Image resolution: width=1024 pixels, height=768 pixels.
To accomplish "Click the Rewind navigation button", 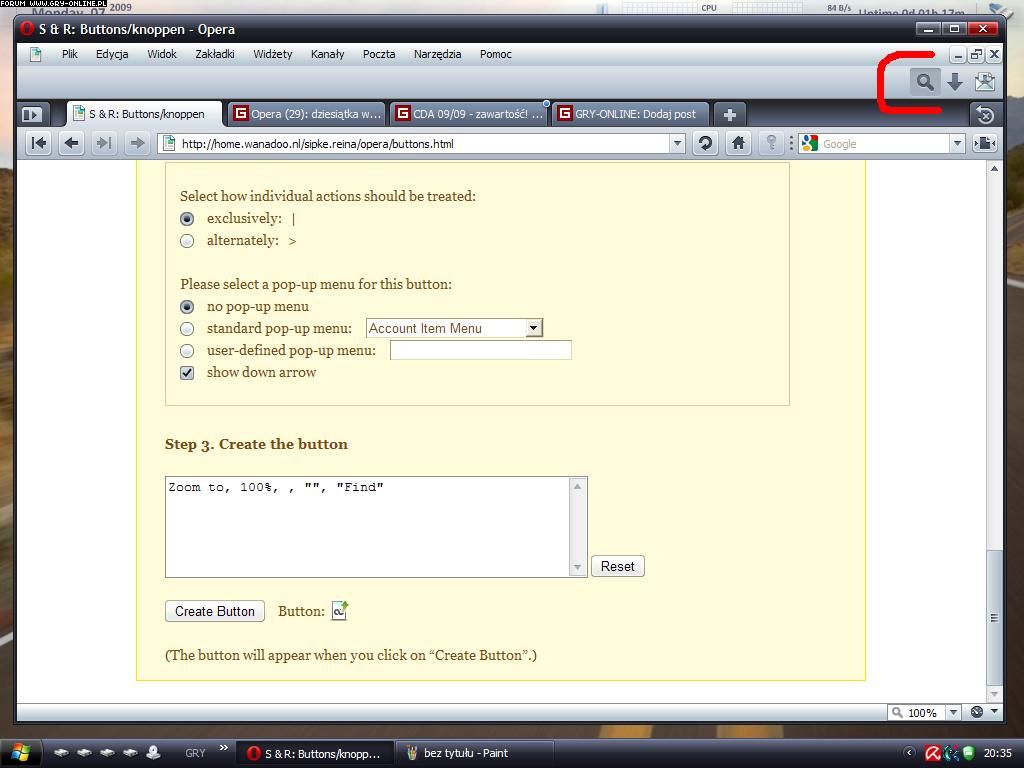I will [39, 143].
